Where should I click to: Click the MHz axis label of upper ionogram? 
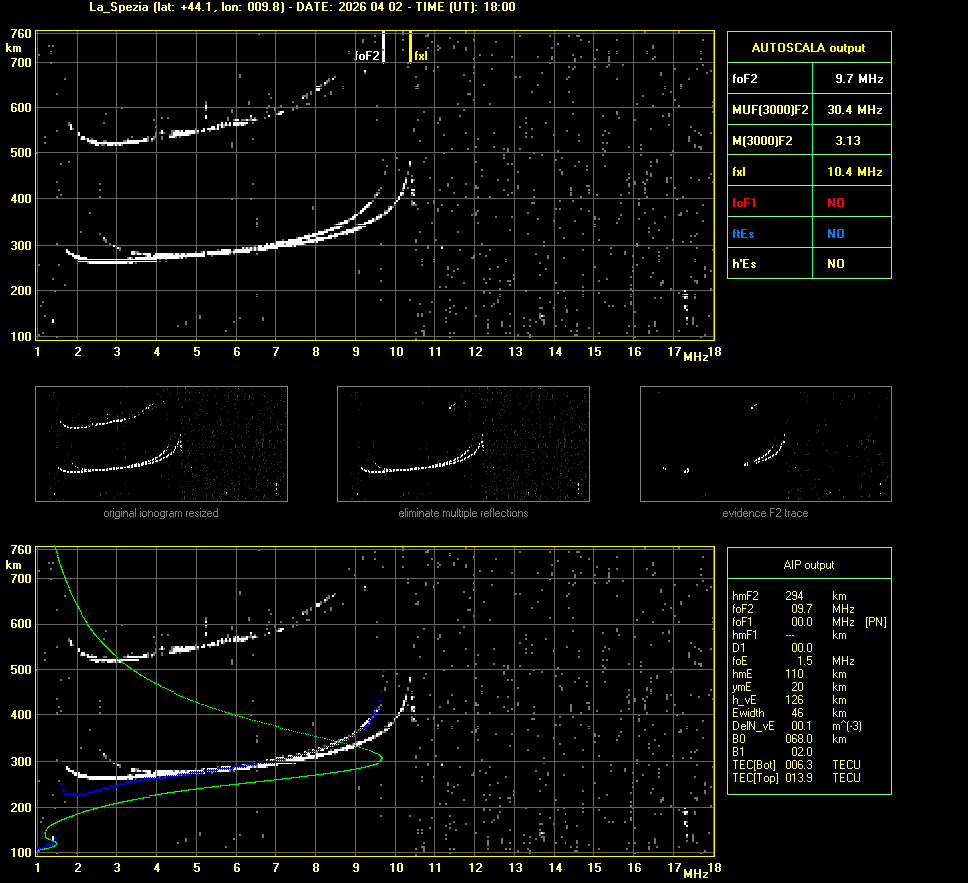coord(696,356)
